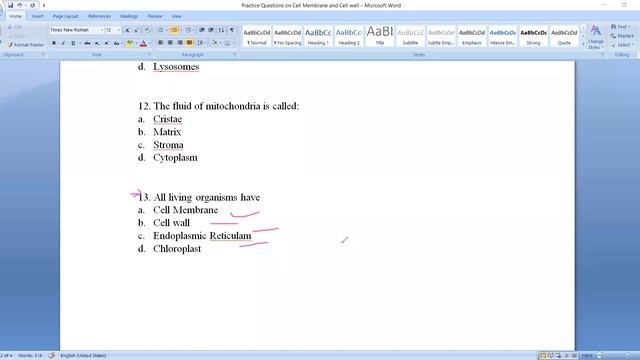
Task: Click the Decrease Indent icon
Action: [202, 30]
